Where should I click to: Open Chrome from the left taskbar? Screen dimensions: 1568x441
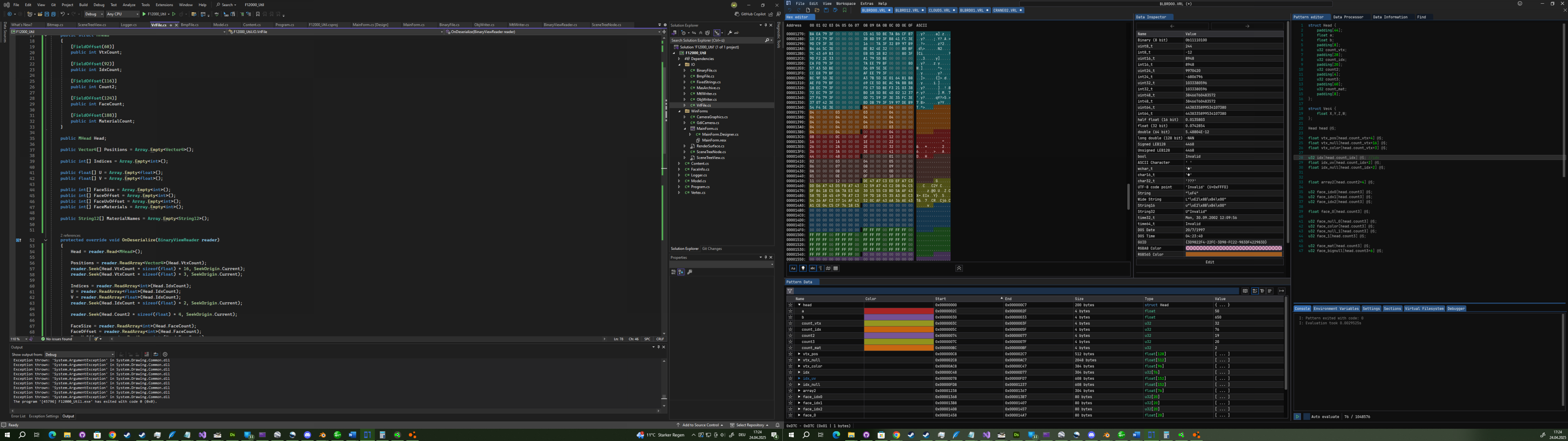112,435
